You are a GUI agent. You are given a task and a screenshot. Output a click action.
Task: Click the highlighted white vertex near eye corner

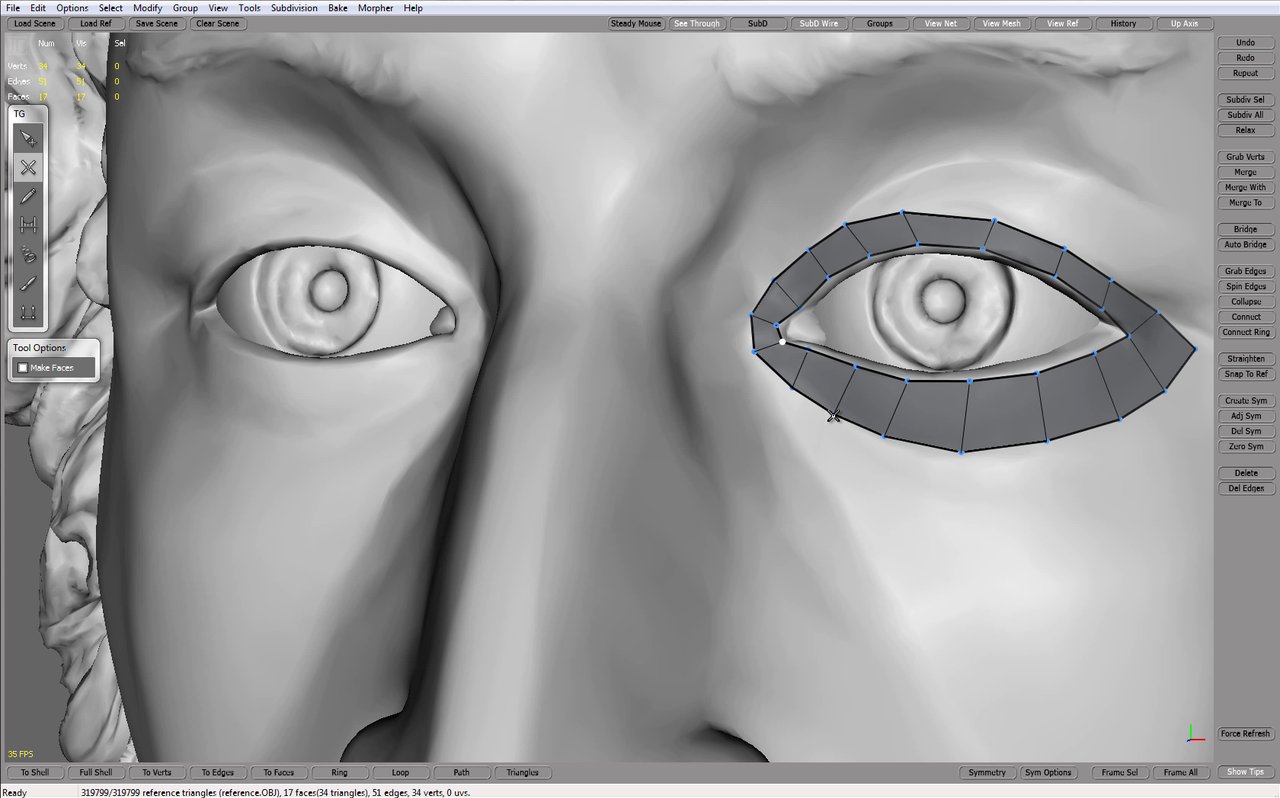(x=782, y=342)
